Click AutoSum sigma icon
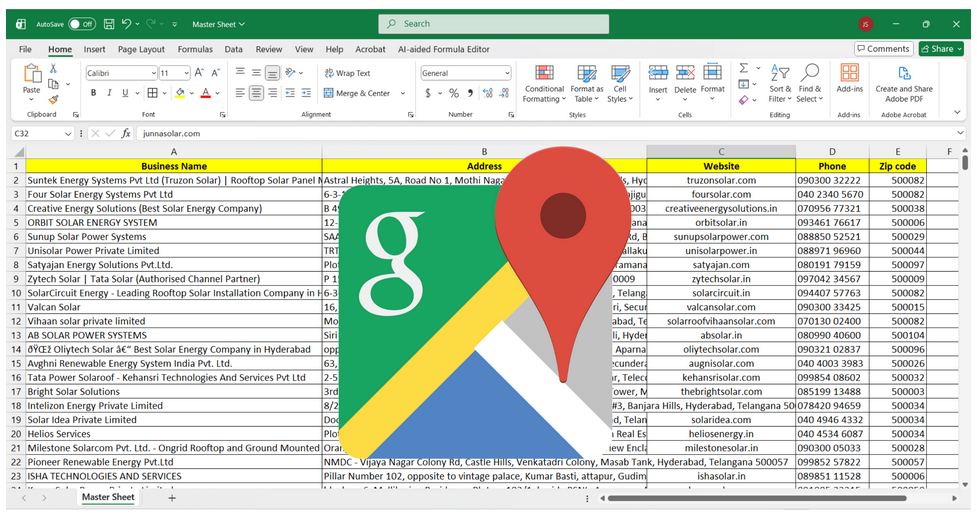The image size is (977, 520). [744, 68]
